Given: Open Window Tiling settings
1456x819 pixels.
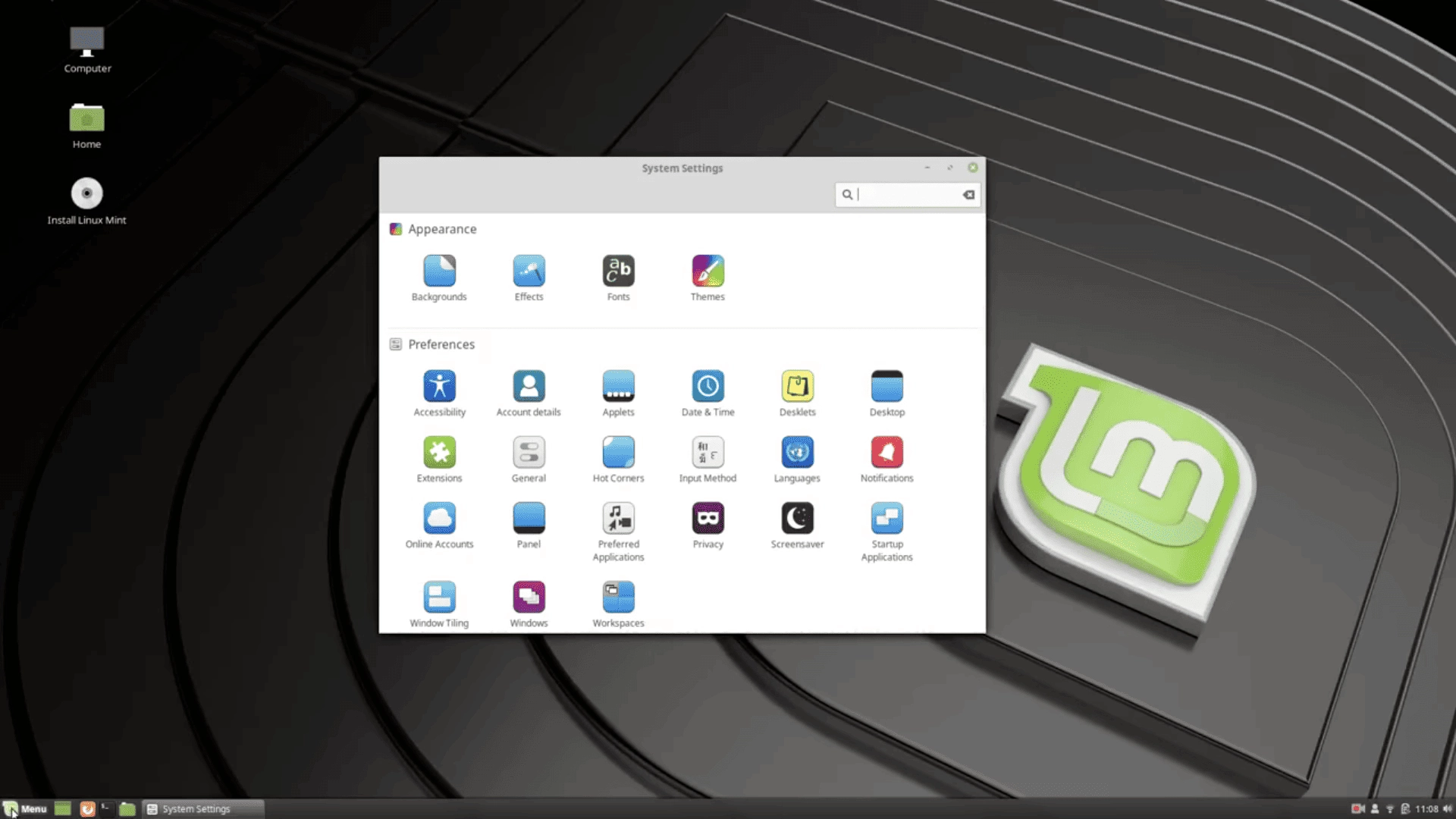Looking at the screenshot, I should click(x=439, y=604).
